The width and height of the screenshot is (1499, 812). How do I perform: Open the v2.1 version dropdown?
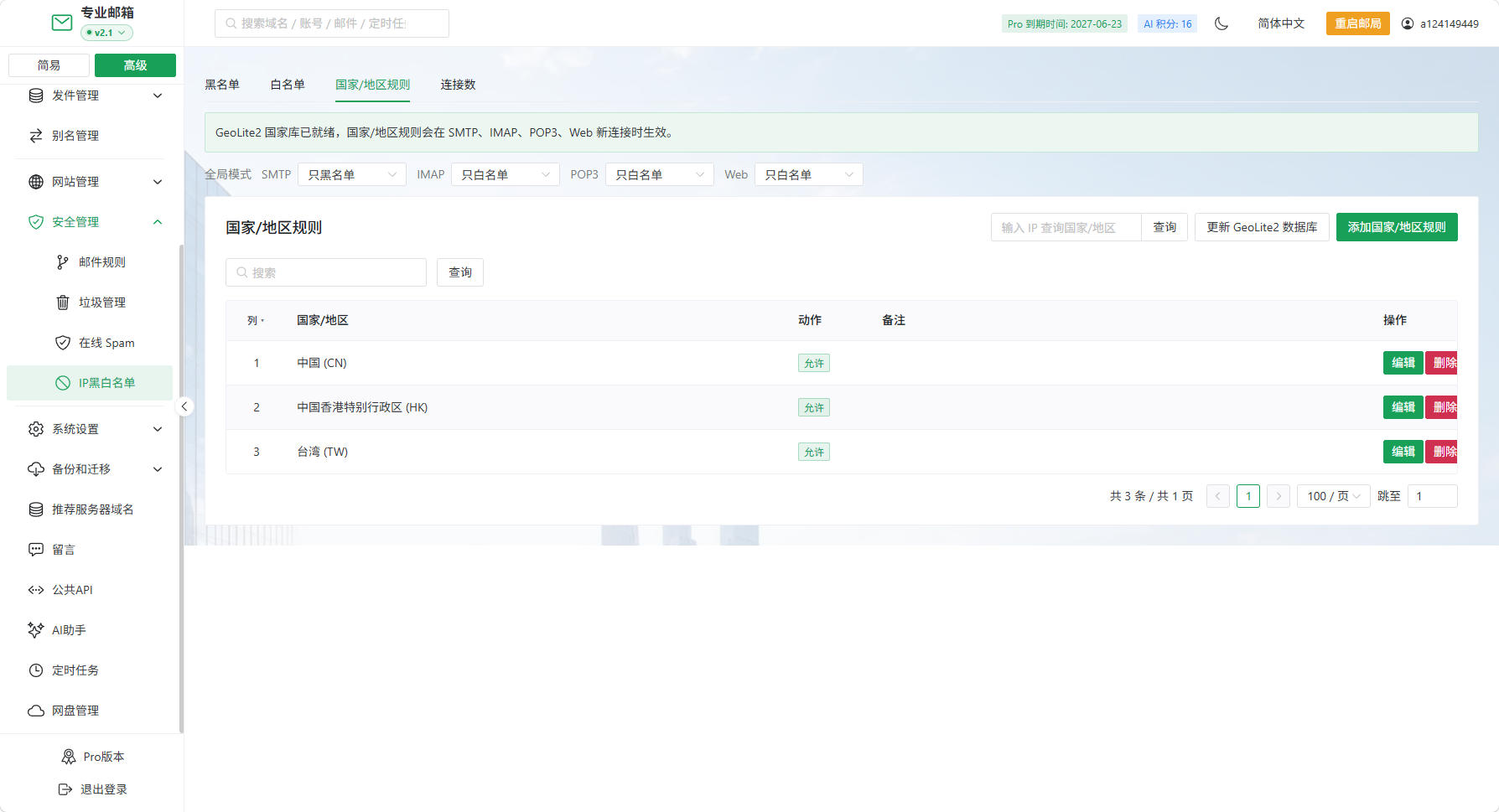click(x=106, y=33)
